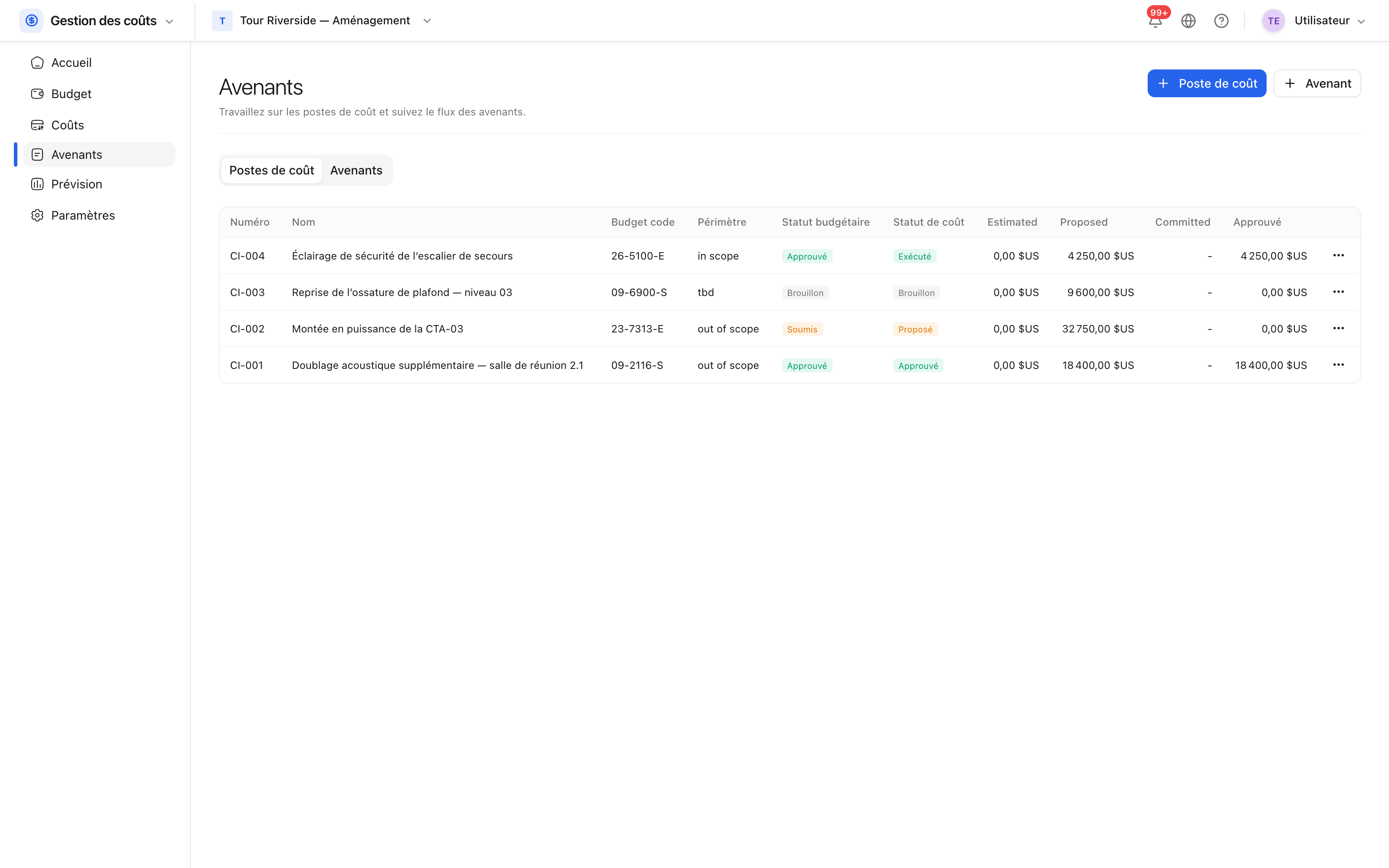Expand the Tour Riverside project dropdown
The image size is (1389, 868).
point(426,21)
